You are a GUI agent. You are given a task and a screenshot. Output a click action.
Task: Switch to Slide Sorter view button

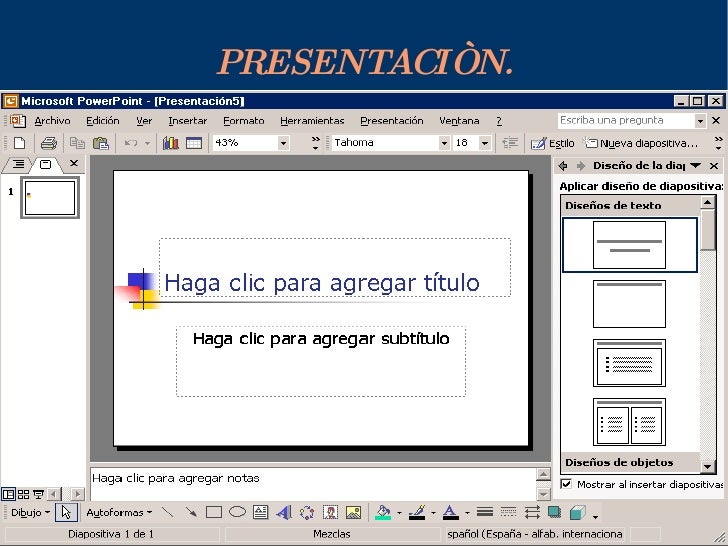(23, 494)
